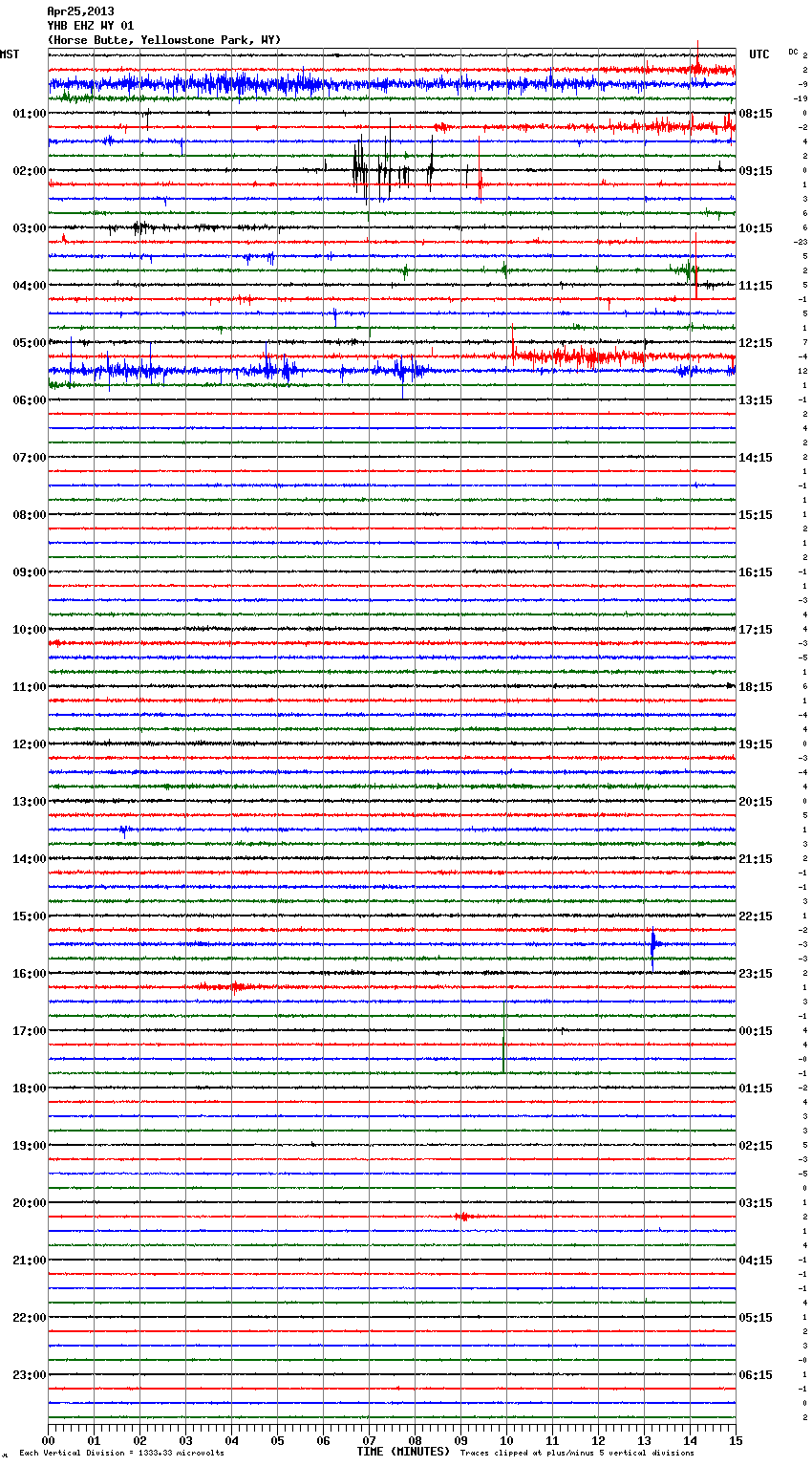Click the 11:15 UTC time label
The width and height of the screenshot is (812, 1466).
tap(756, 286)
